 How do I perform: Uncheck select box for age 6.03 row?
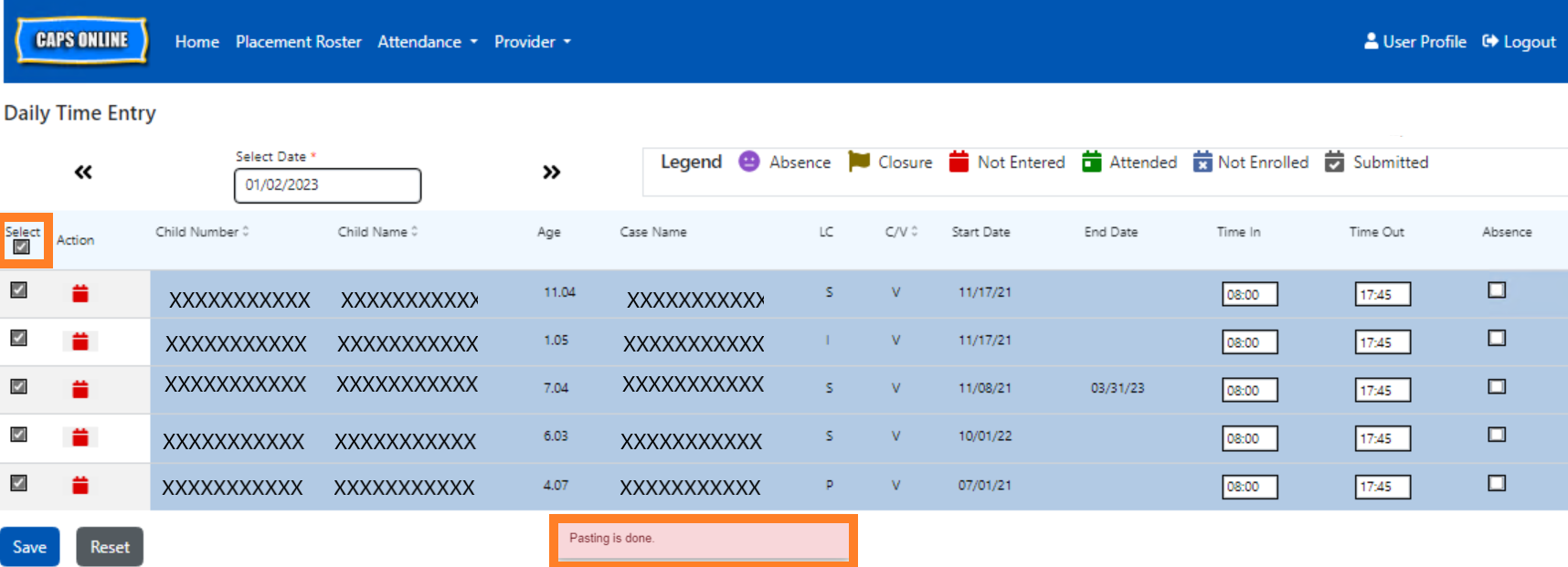tap(18, 435)
